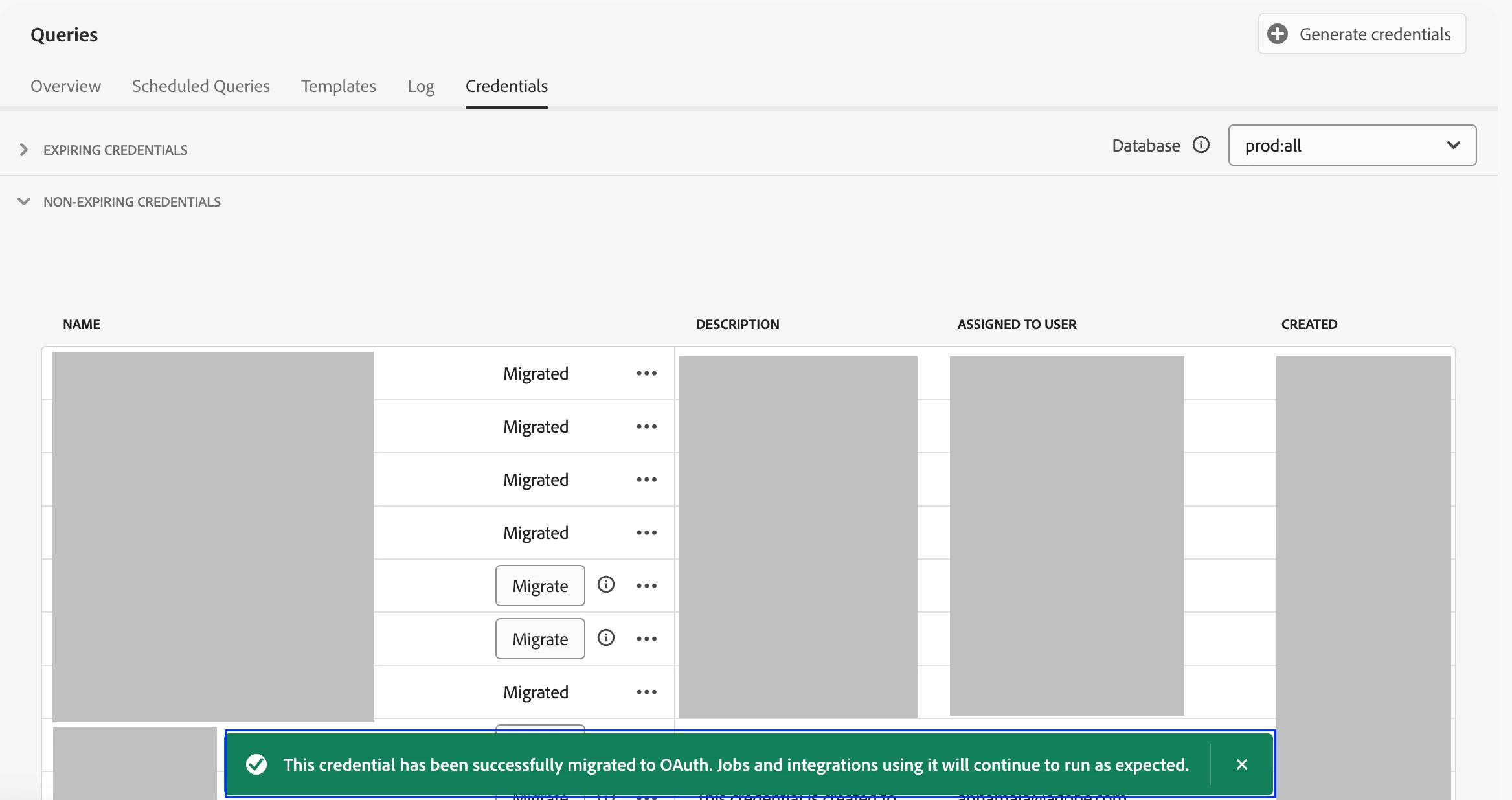The image size is (1512, 800).
Task: Click info icon beside first Migrate button
Action: [605, 585]
